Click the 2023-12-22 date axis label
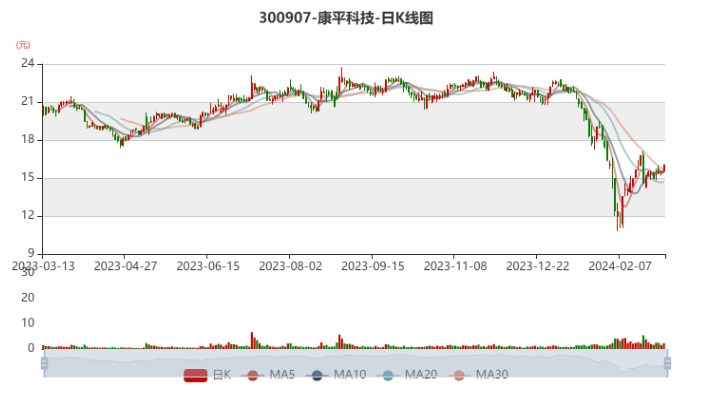The height and width of the screenshot is (418, 713). 537,266
